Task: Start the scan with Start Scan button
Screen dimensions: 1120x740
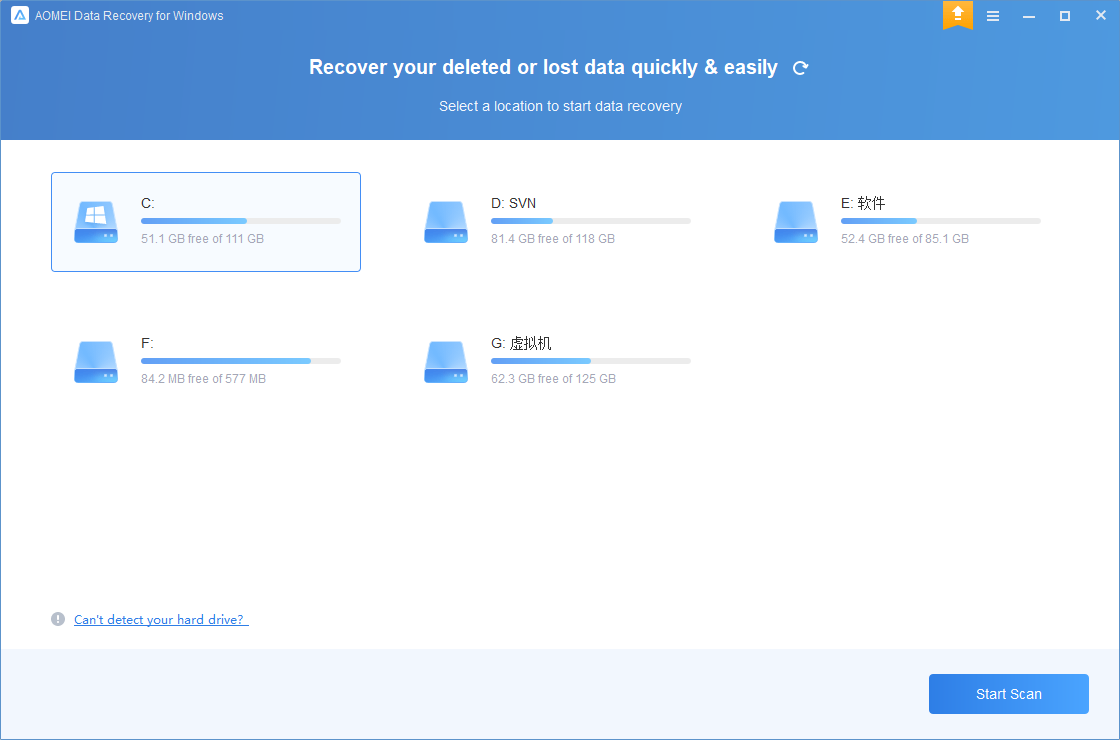Action: point(1009,694)
